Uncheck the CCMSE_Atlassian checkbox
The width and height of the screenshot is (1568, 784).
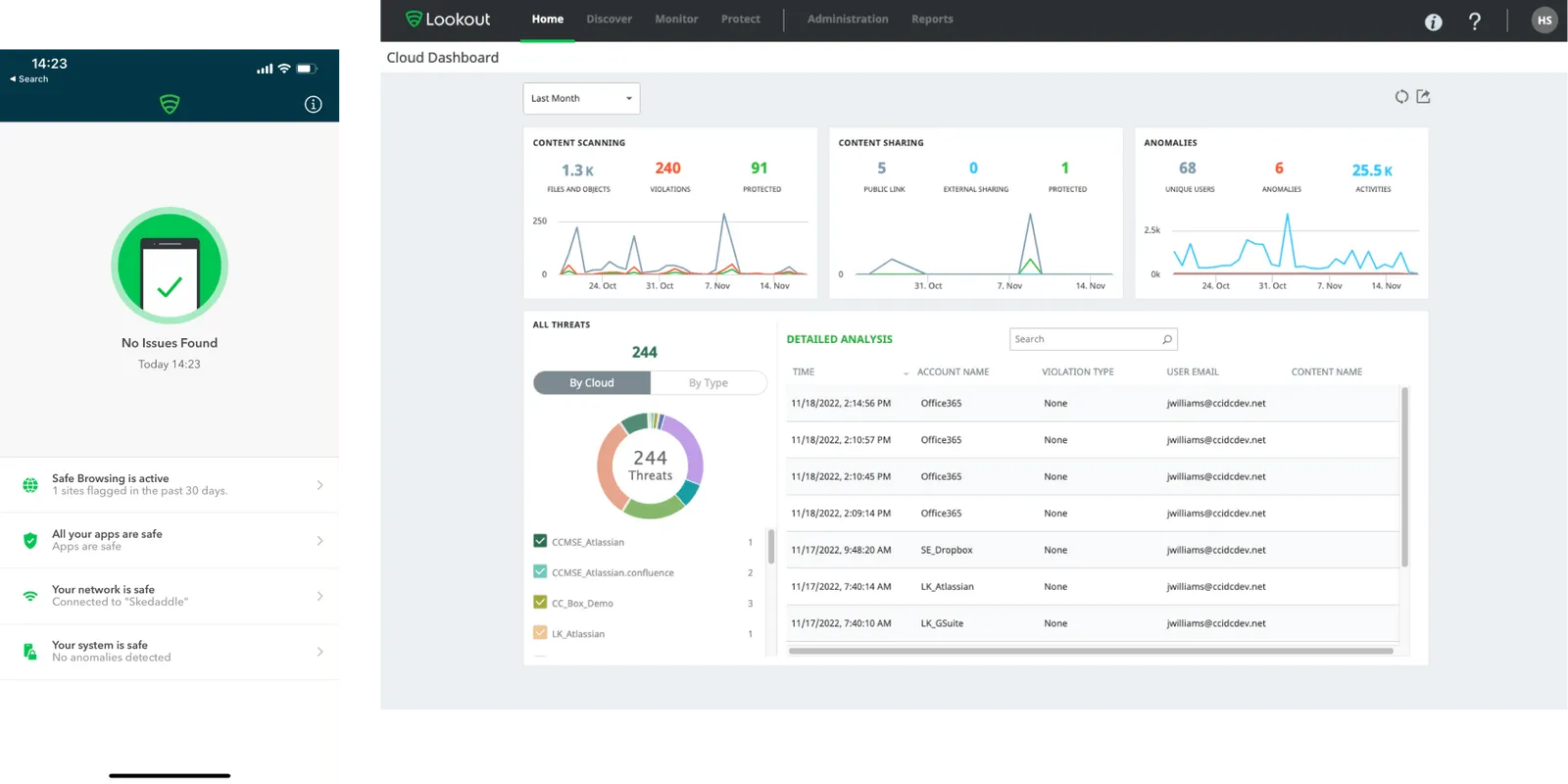[x=540, y=541]
